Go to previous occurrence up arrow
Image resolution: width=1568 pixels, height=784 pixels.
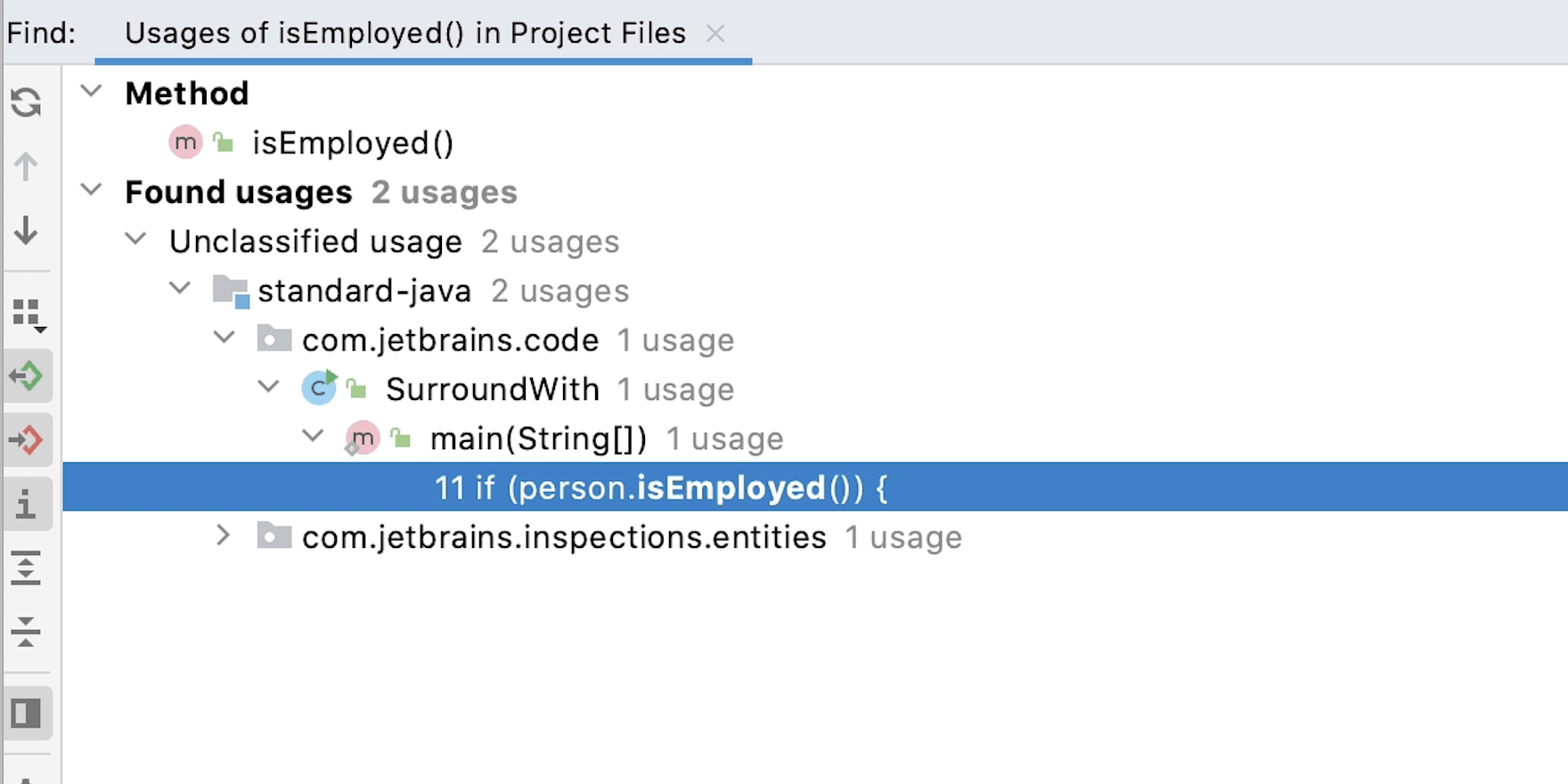27,167
